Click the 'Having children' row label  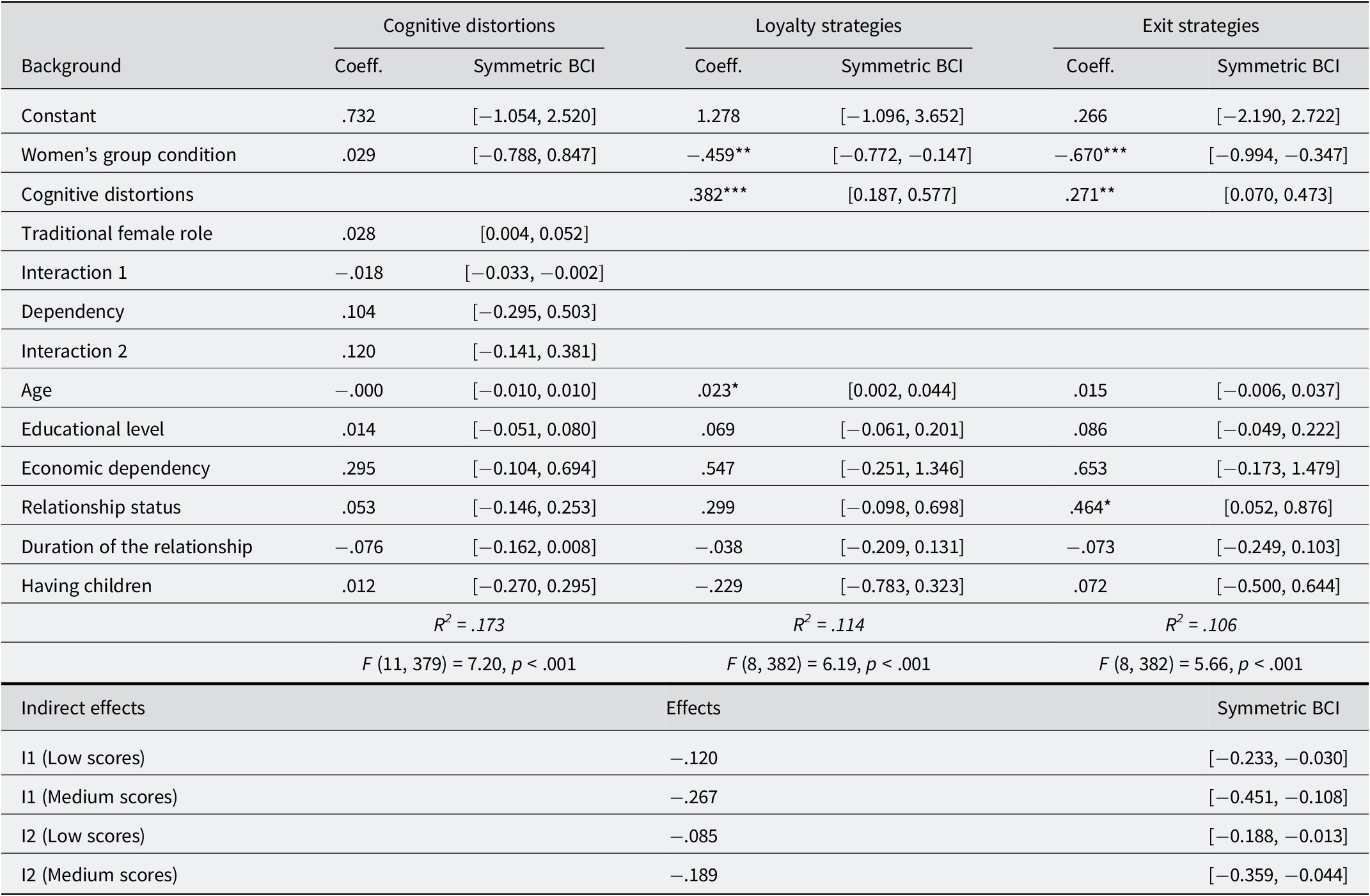(86, 586)
